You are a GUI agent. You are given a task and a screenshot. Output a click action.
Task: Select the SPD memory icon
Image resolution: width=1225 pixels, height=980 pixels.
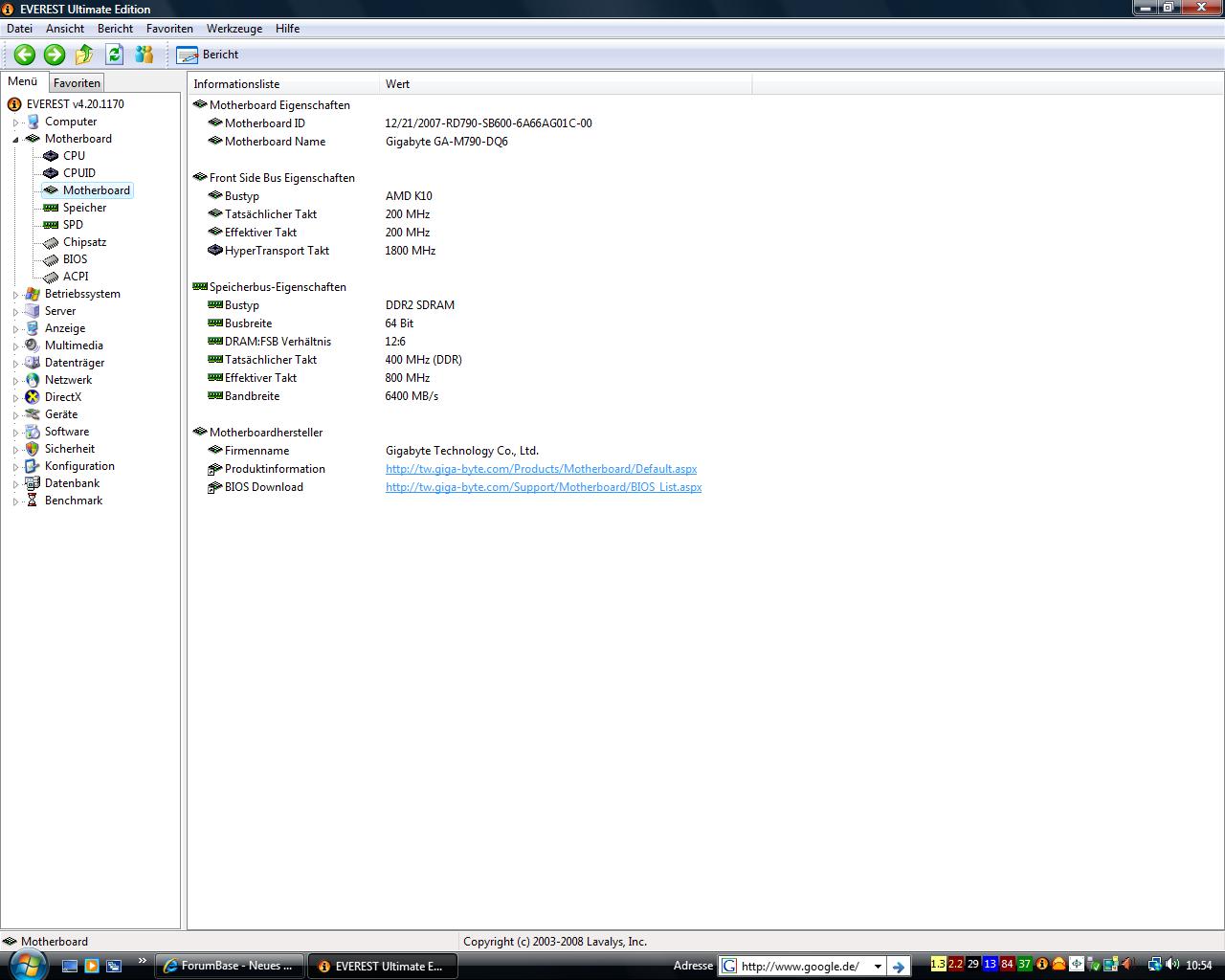click(x=51, y=225)
